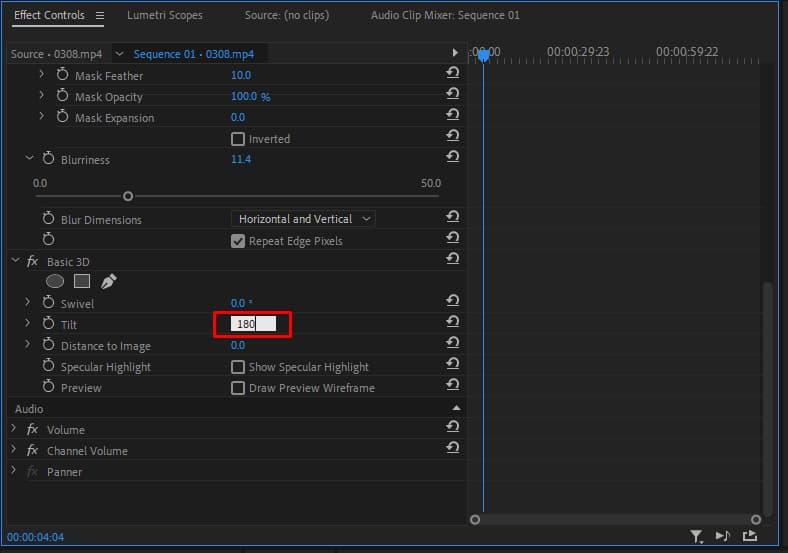Expand the Swivel property
The width and height of the screenshot is (788, 553).
(28, 302)
